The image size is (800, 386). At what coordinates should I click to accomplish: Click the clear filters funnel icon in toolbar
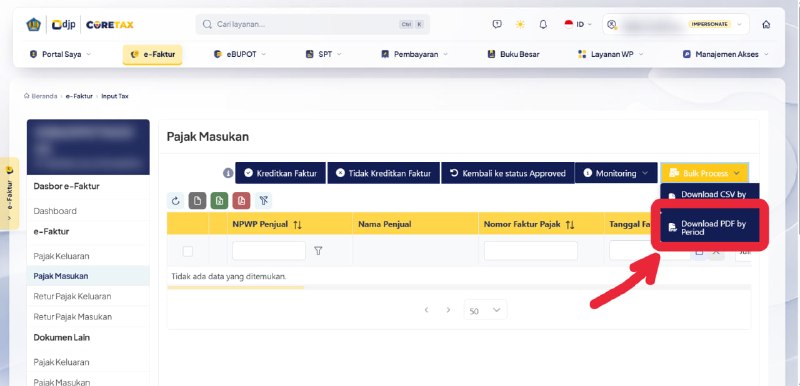pos(263,201)
